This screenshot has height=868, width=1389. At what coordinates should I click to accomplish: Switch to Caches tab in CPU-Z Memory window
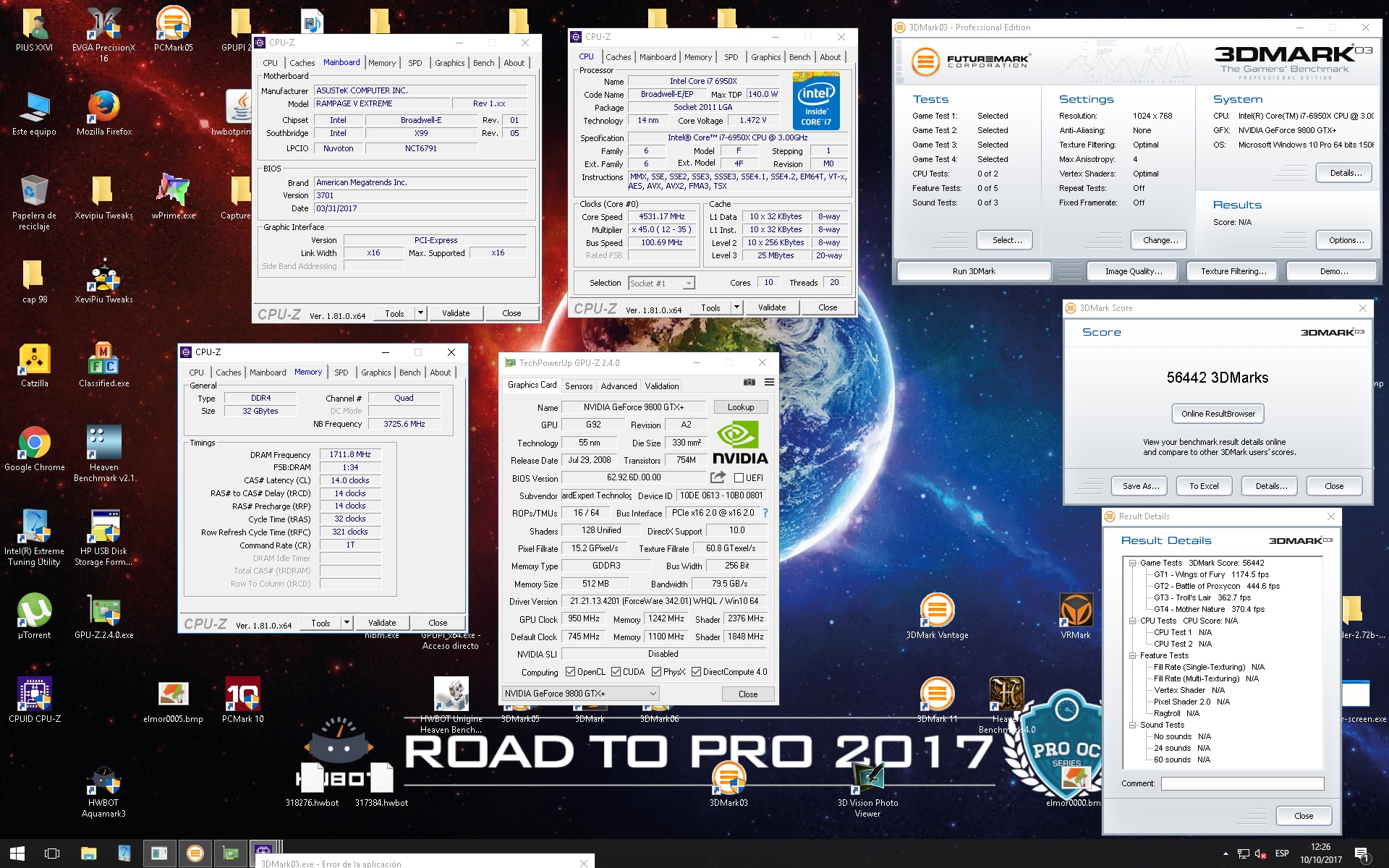click(x=229, y=373)
